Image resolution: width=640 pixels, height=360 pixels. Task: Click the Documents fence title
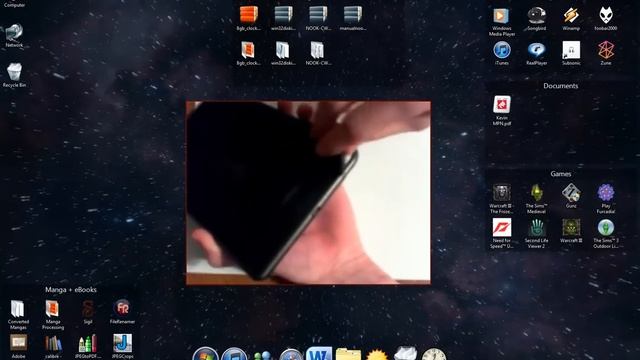point(560,86)
